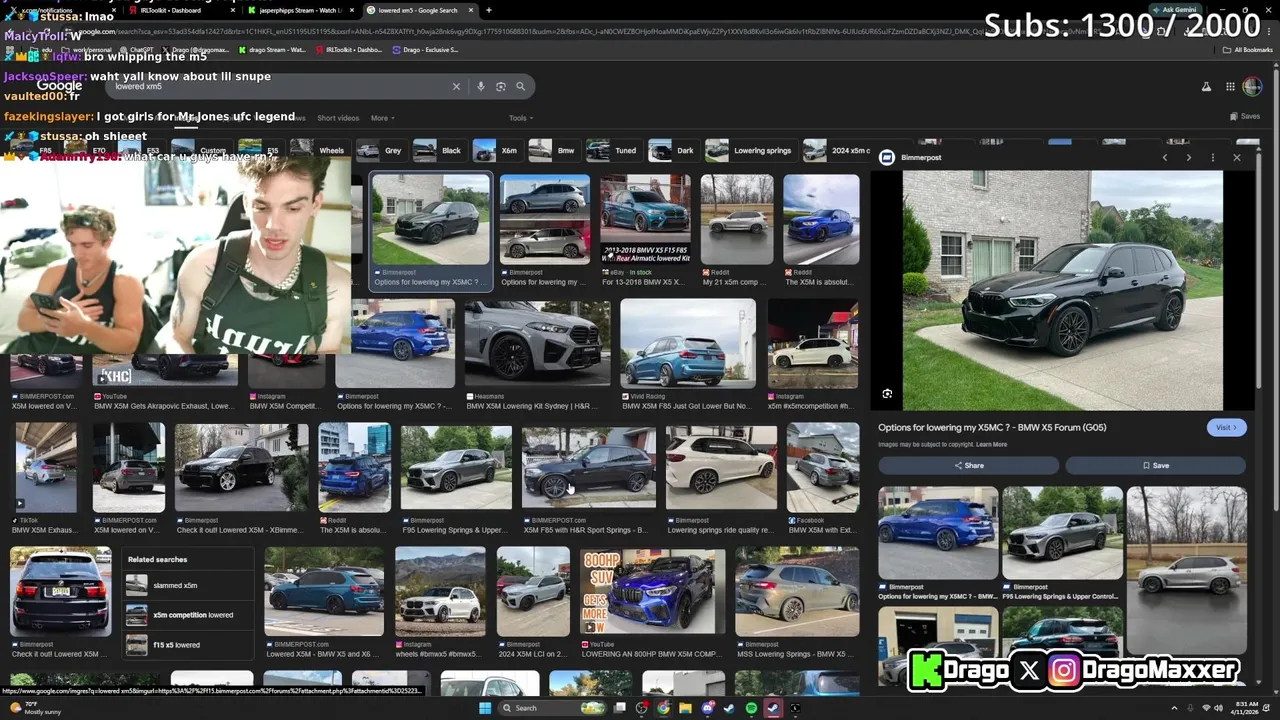The image size is (1280, 720).
Task: Filter images by the Grey chip
Action: (380, 150)
